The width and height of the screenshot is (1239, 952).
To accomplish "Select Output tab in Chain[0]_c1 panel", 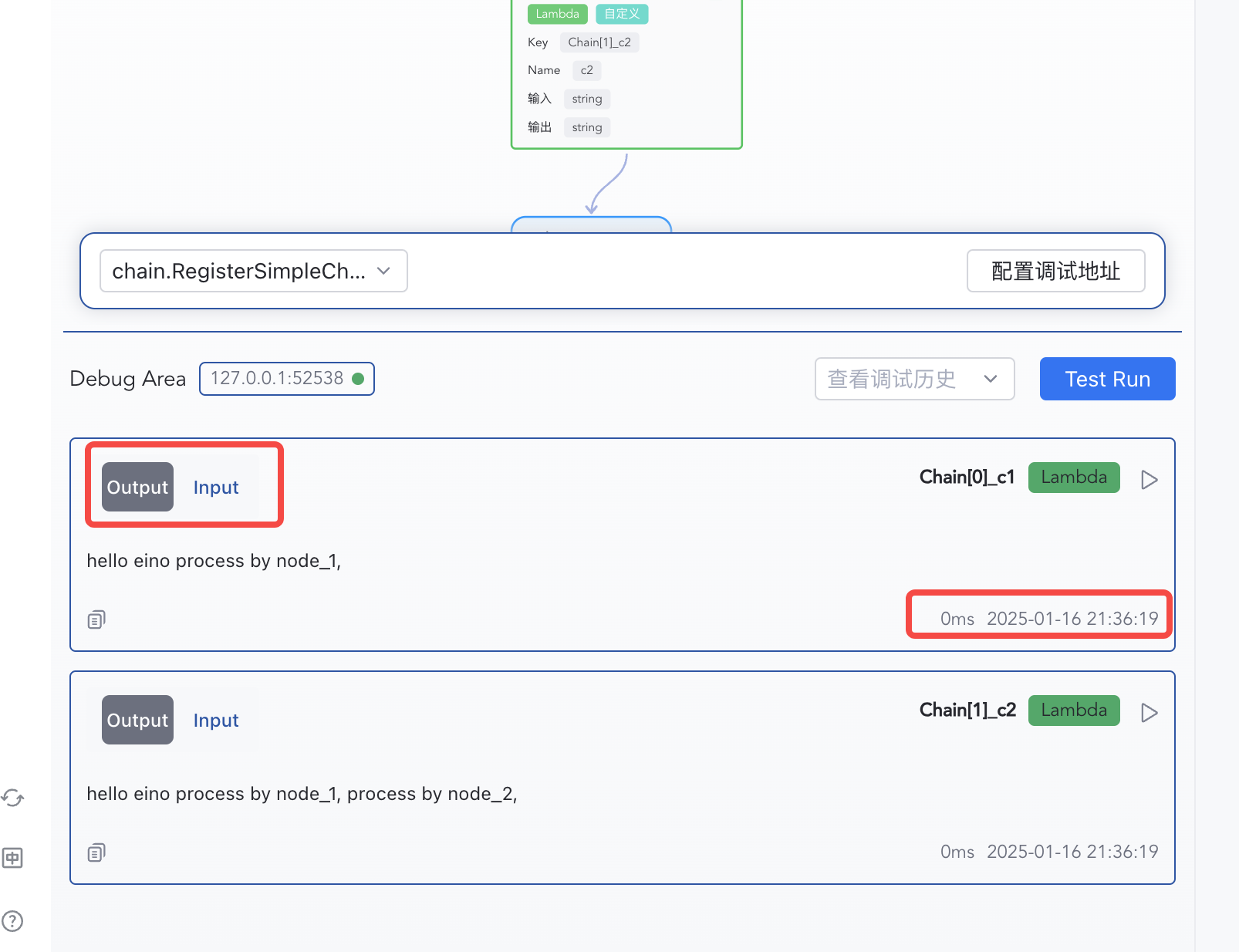I will 137,488.
